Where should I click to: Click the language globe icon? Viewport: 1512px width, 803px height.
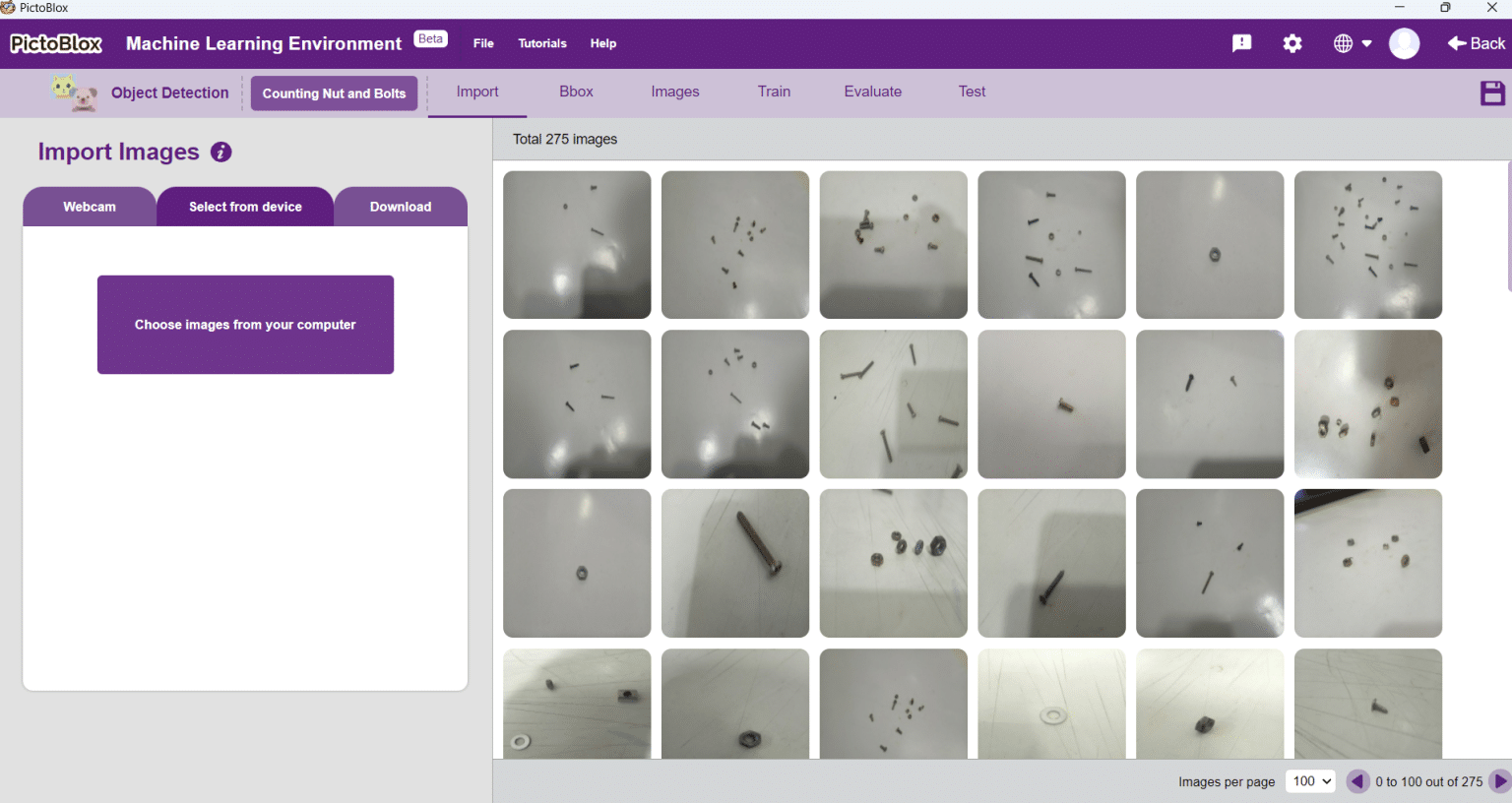(x=1344, y=43)
